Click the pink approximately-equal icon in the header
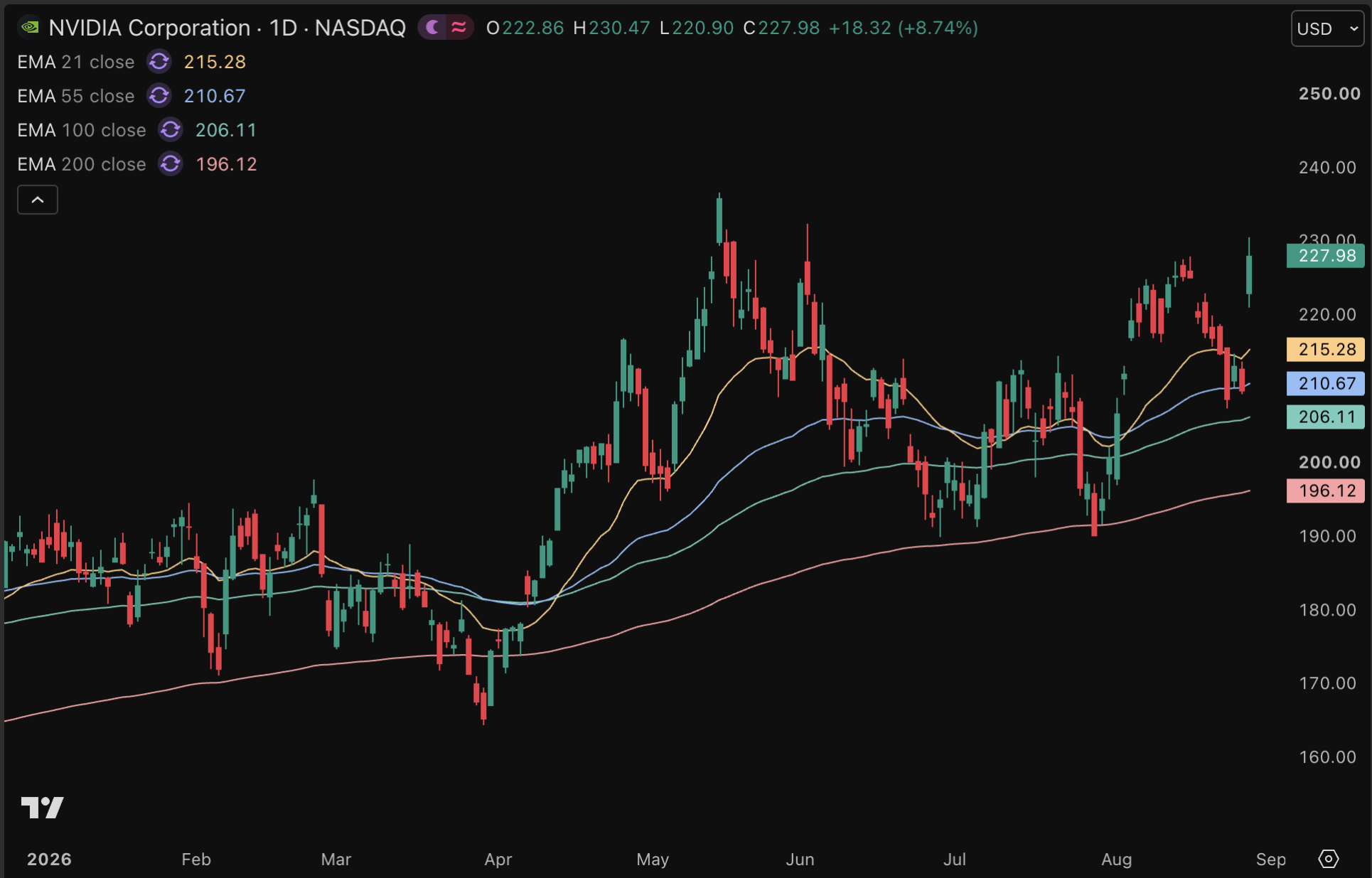This screenshot has width=1372, height=878. pyautogui.click(x=459, y=28)
